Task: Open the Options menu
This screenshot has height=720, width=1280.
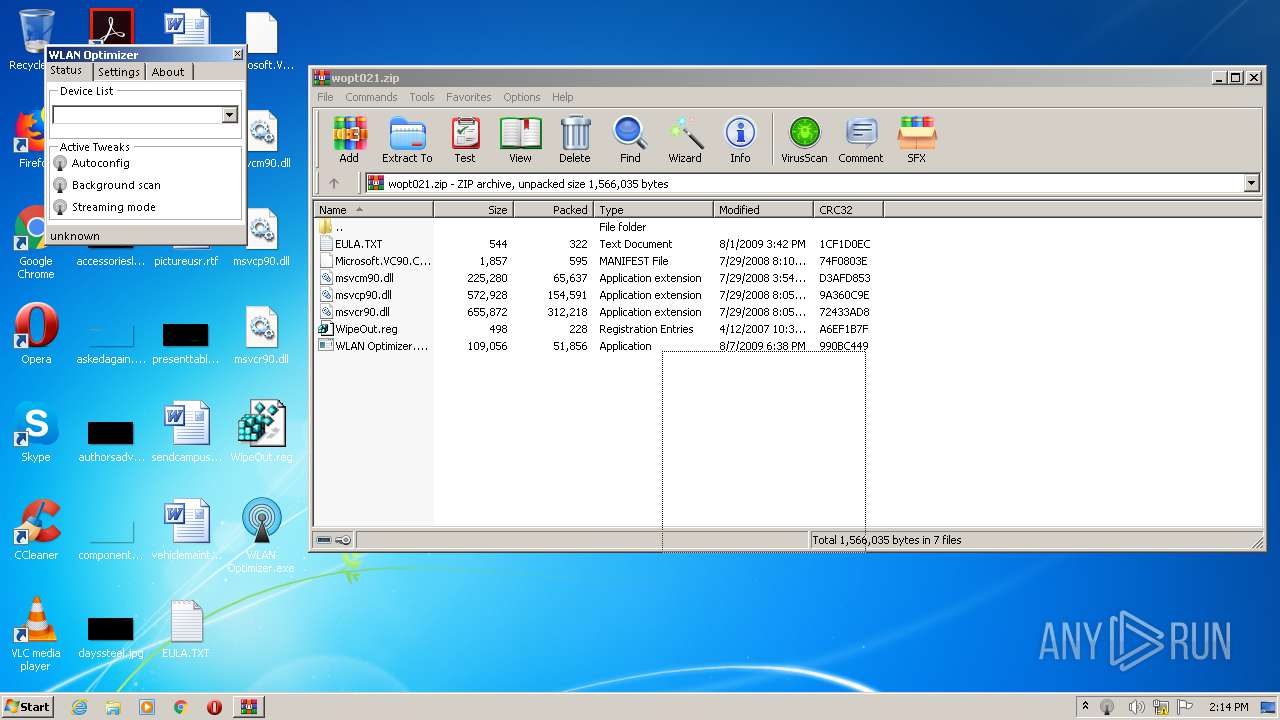Action: click(522, 97)
